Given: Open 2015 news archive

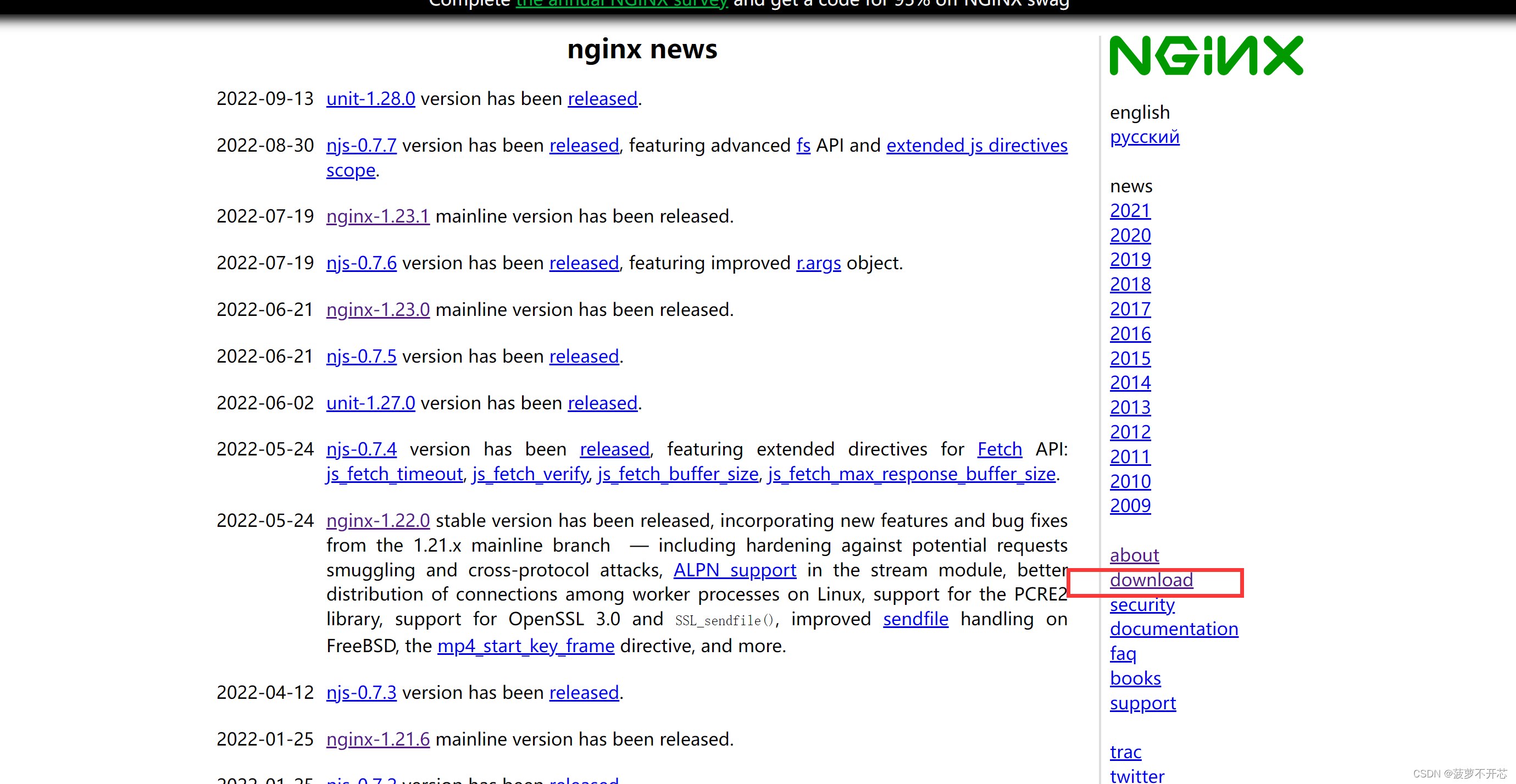Looking at the screenshot, I should click(x=1130, y=358).
